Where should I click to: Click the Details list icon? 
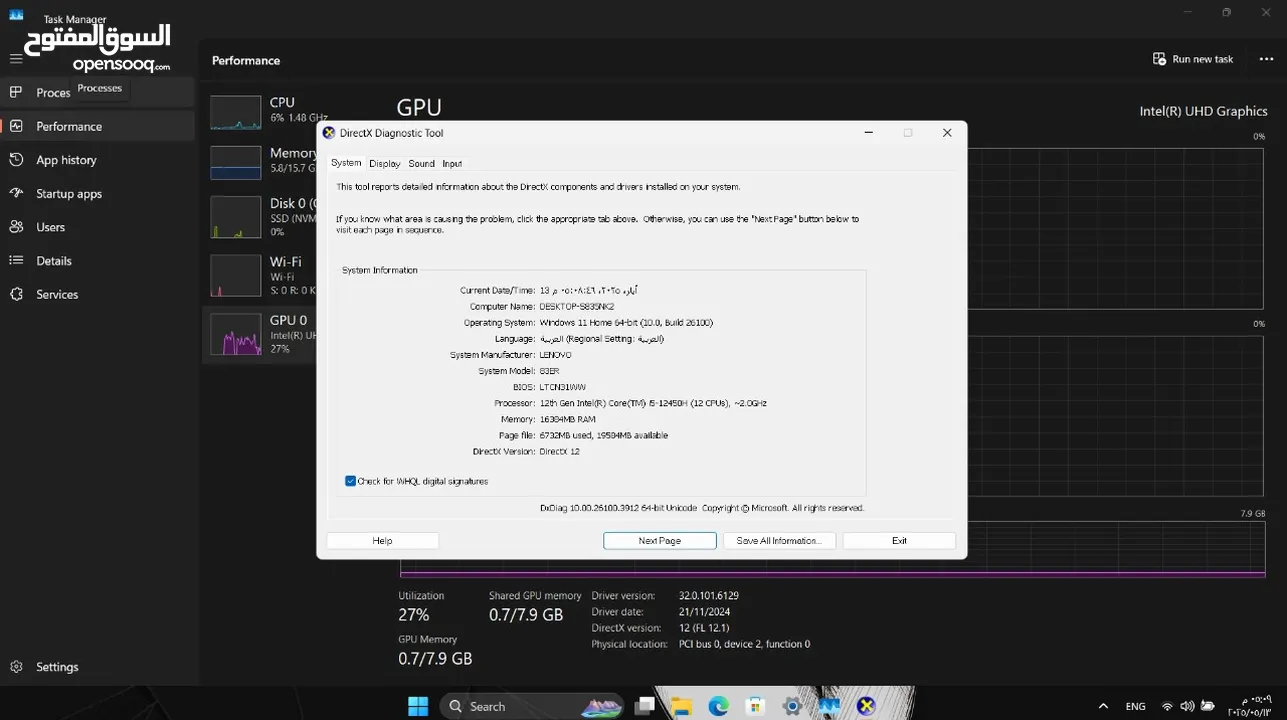click(16, 261)
